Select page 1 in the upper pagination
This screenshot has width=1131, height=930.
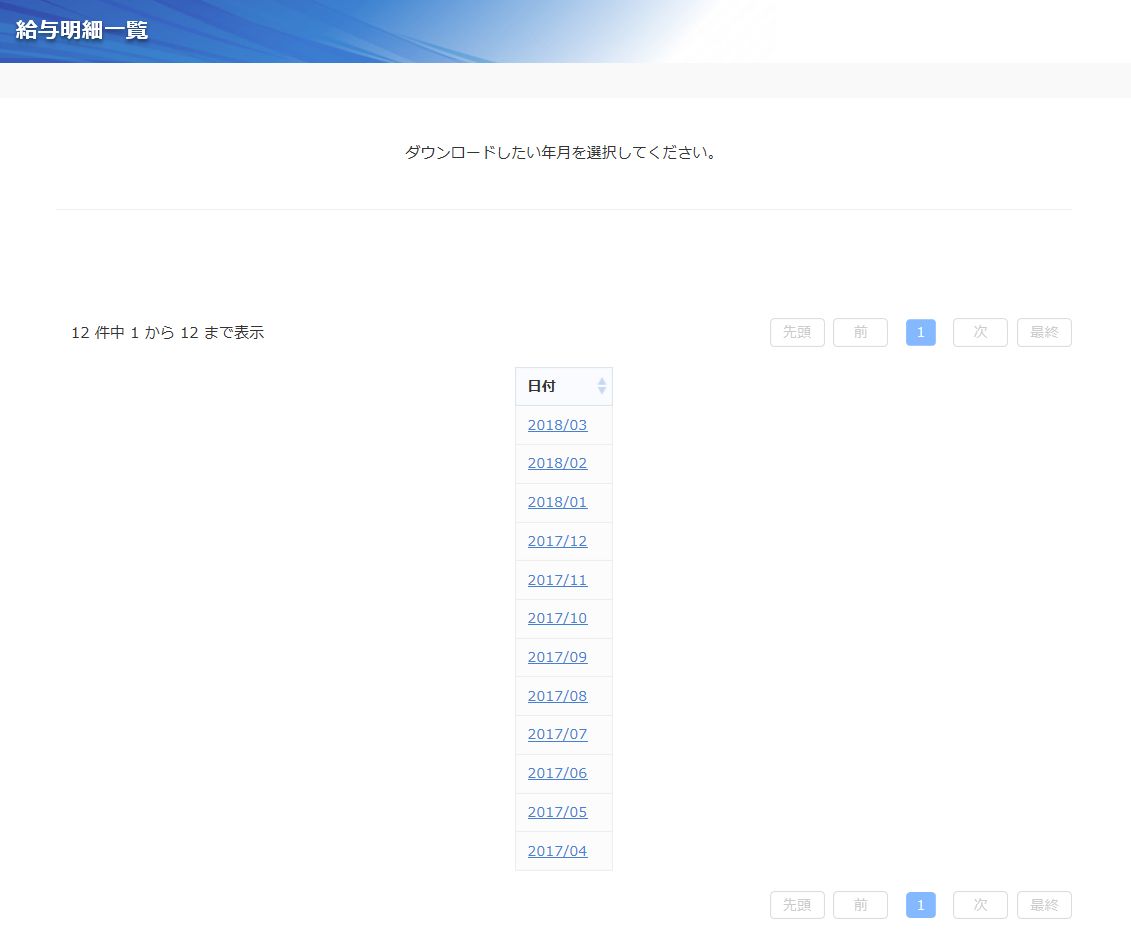tap(920, 332)
